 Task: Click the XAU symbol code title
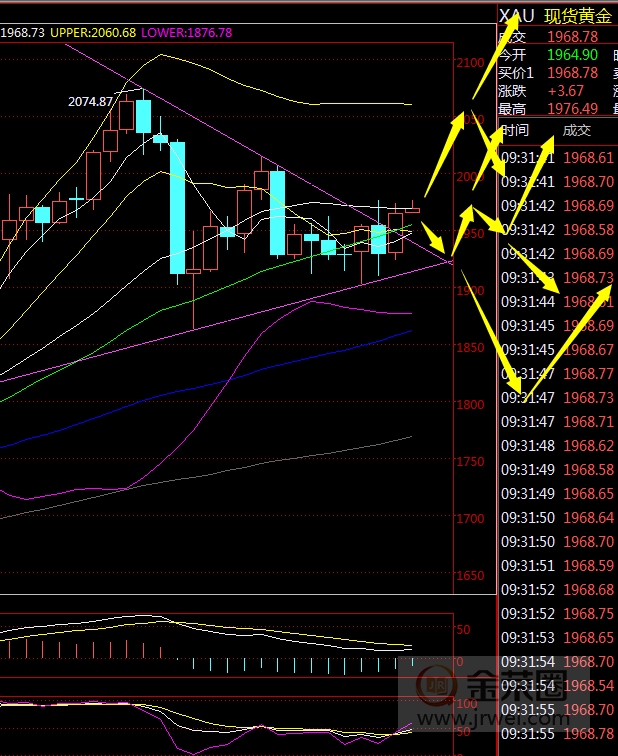[x=517, y=16]
